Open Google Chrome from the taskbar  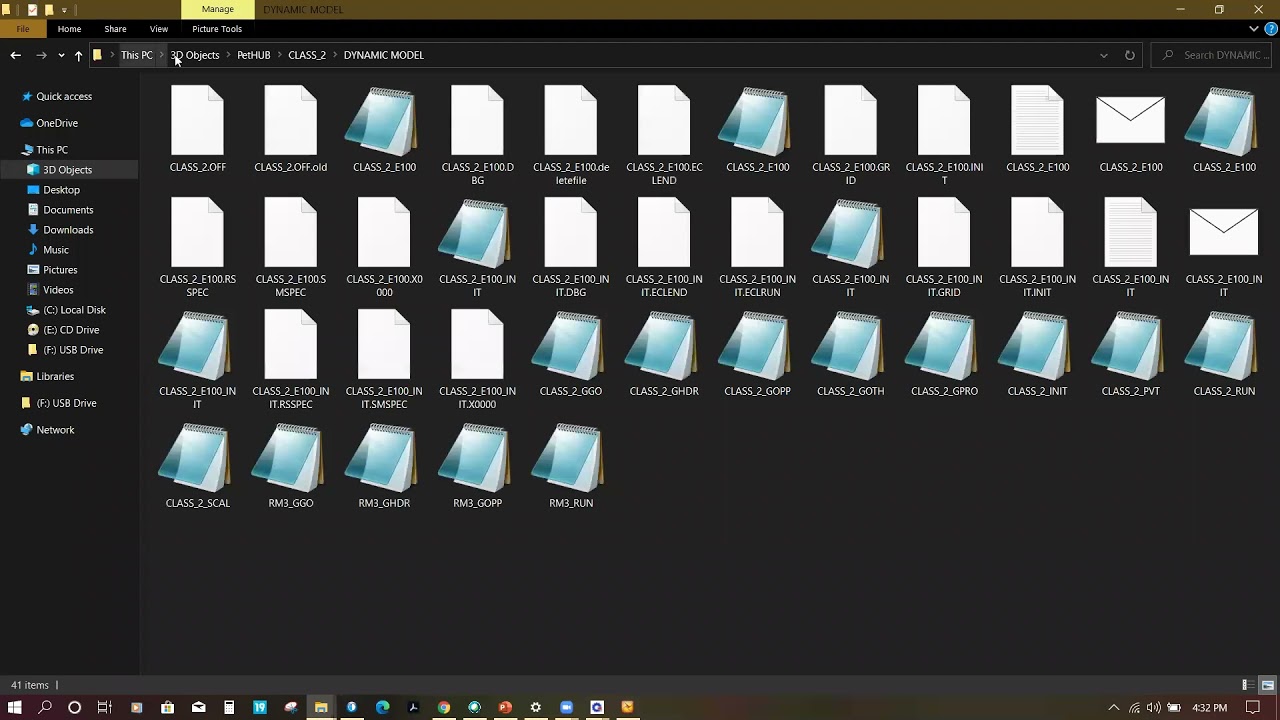click(444, 707)
